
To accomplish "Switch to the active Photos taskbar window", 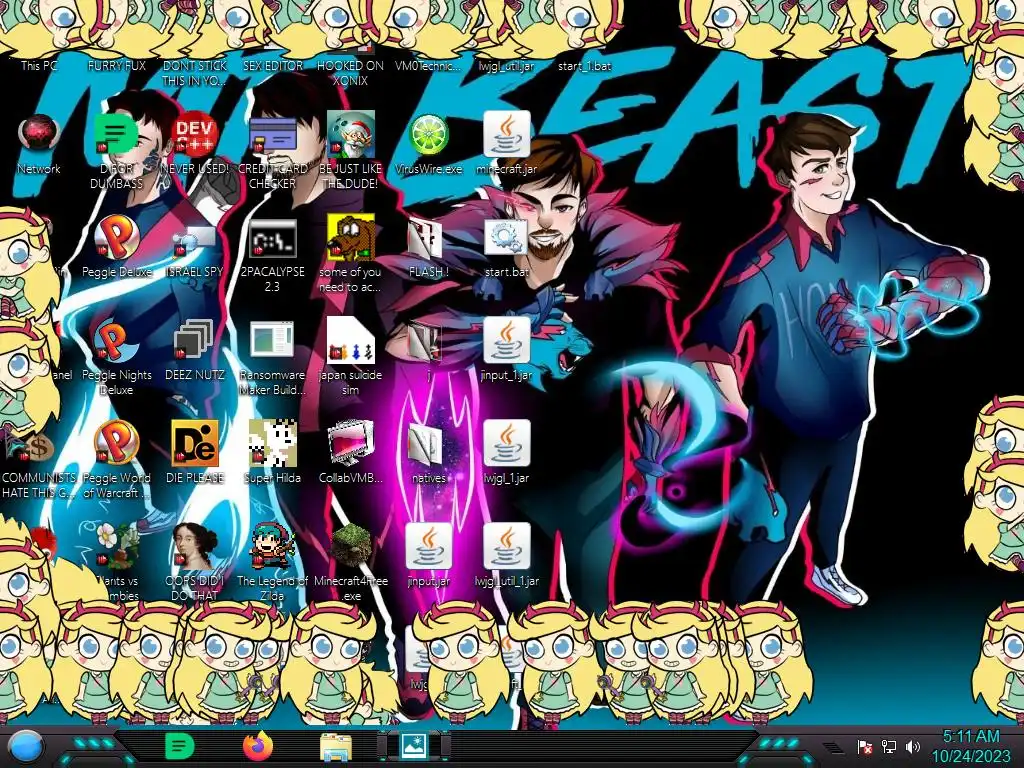I will click(413, 746).
